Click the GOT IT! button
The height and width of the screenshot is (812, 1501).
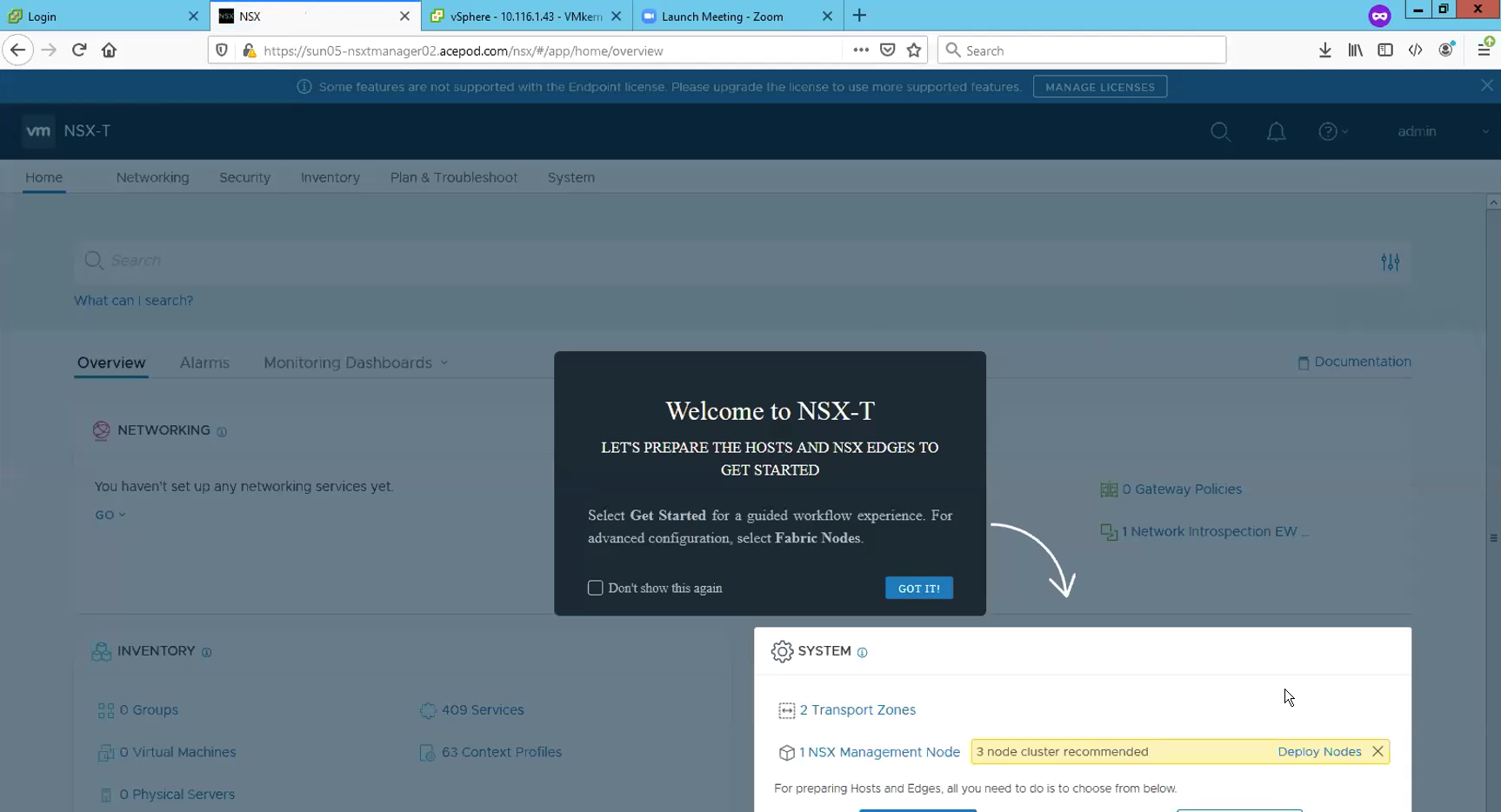click(x=919, y=588)
